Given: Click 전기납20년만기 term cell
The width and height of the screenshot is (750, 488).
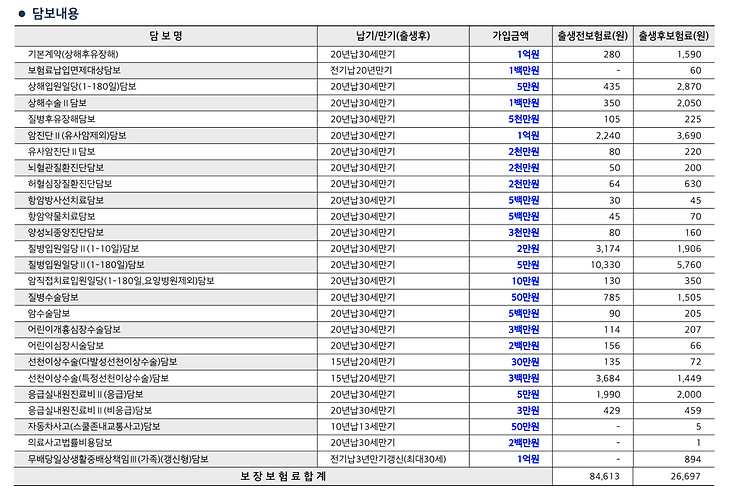Looking at the screenshot, I should click(x=361, y=70).
